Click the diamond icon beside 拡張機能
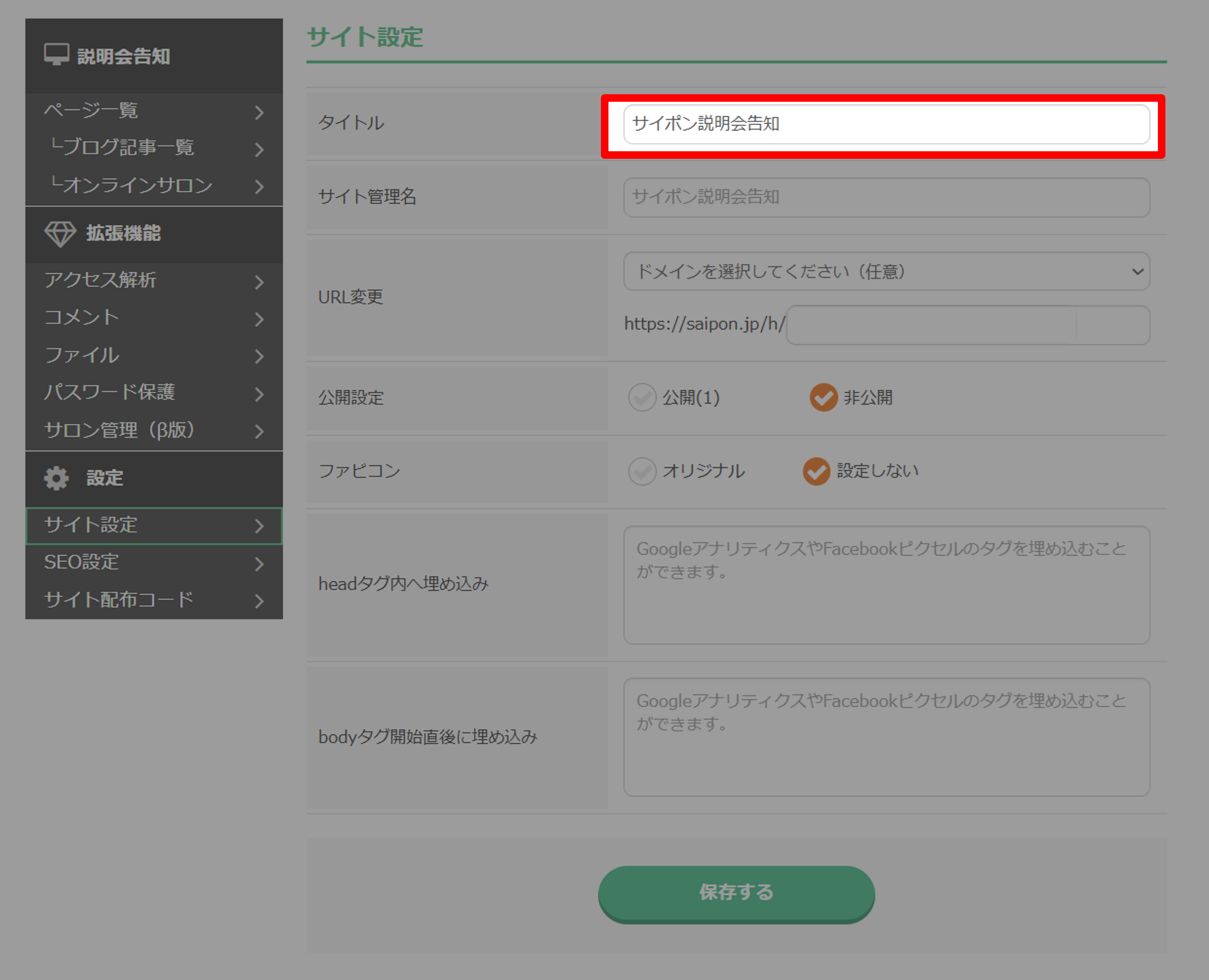This screenshot has width=1209, height=980. click(60, 233)
